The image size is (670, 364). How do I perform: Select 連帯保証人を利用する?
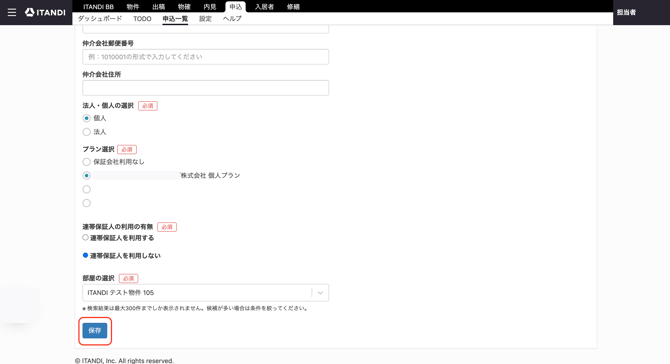coord(85,238)
